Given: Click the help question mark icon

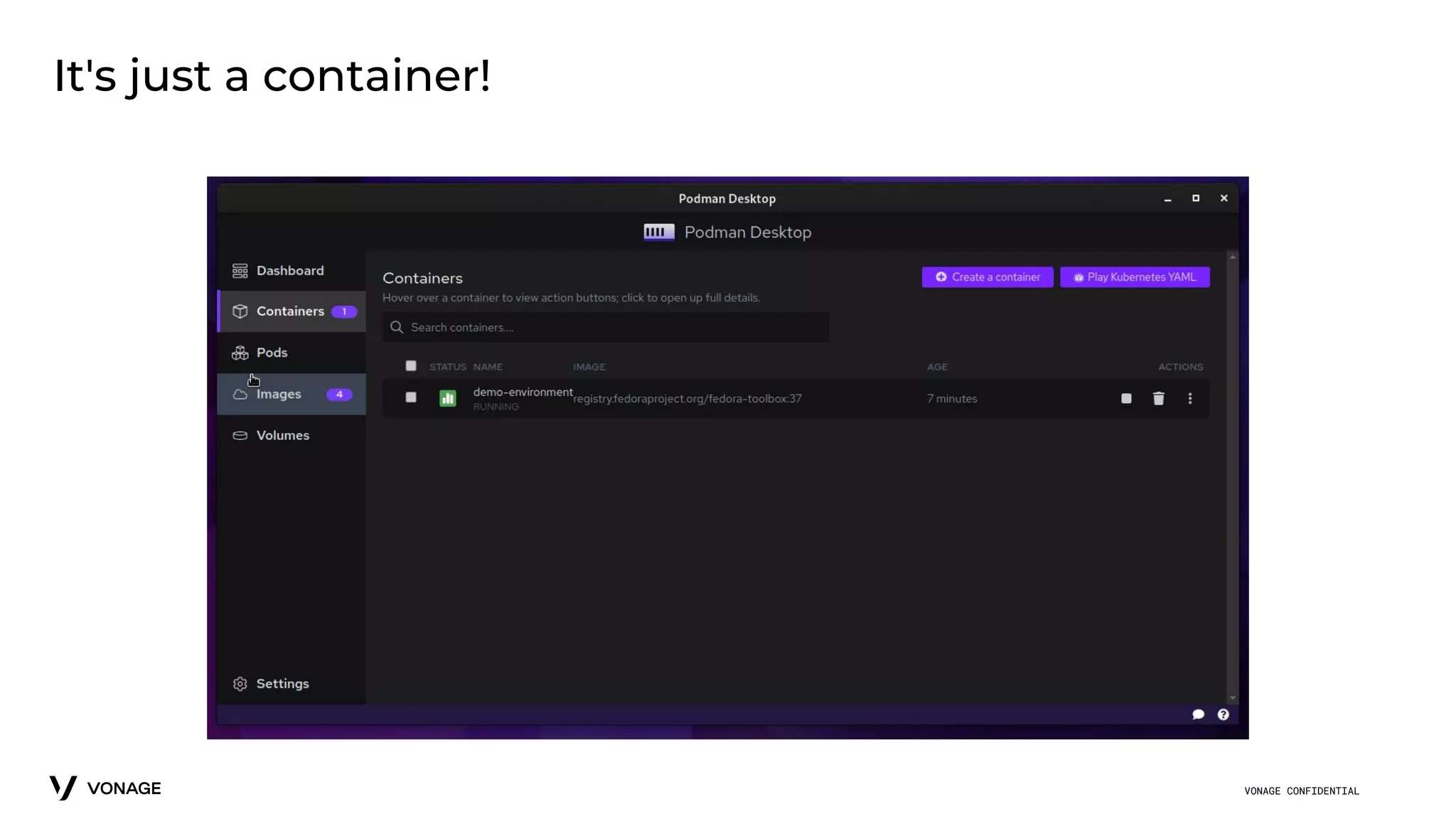Looking at the screenshot, I should [x=1223, y=714].
